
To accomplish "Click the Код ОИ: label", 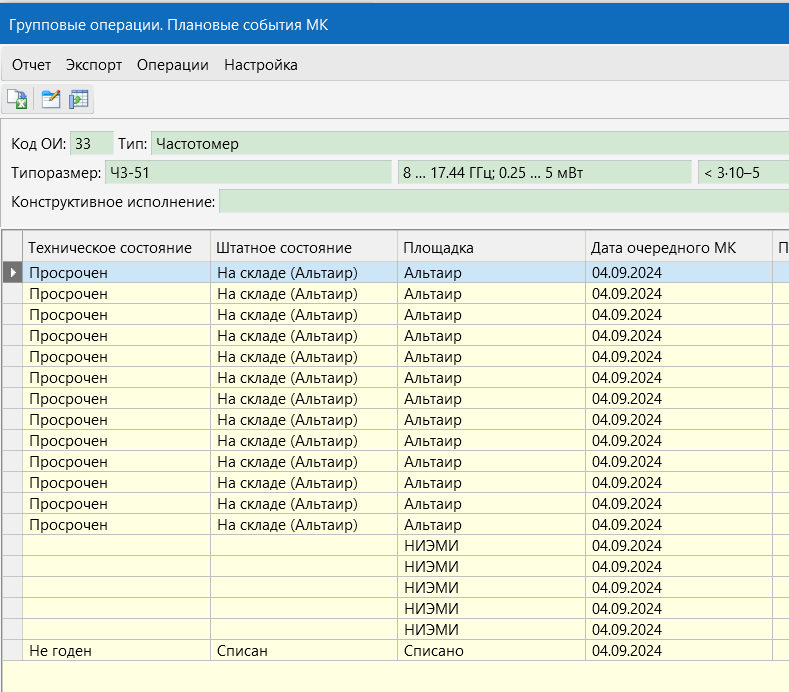I will pyautogui.click(x=39, y=144).
